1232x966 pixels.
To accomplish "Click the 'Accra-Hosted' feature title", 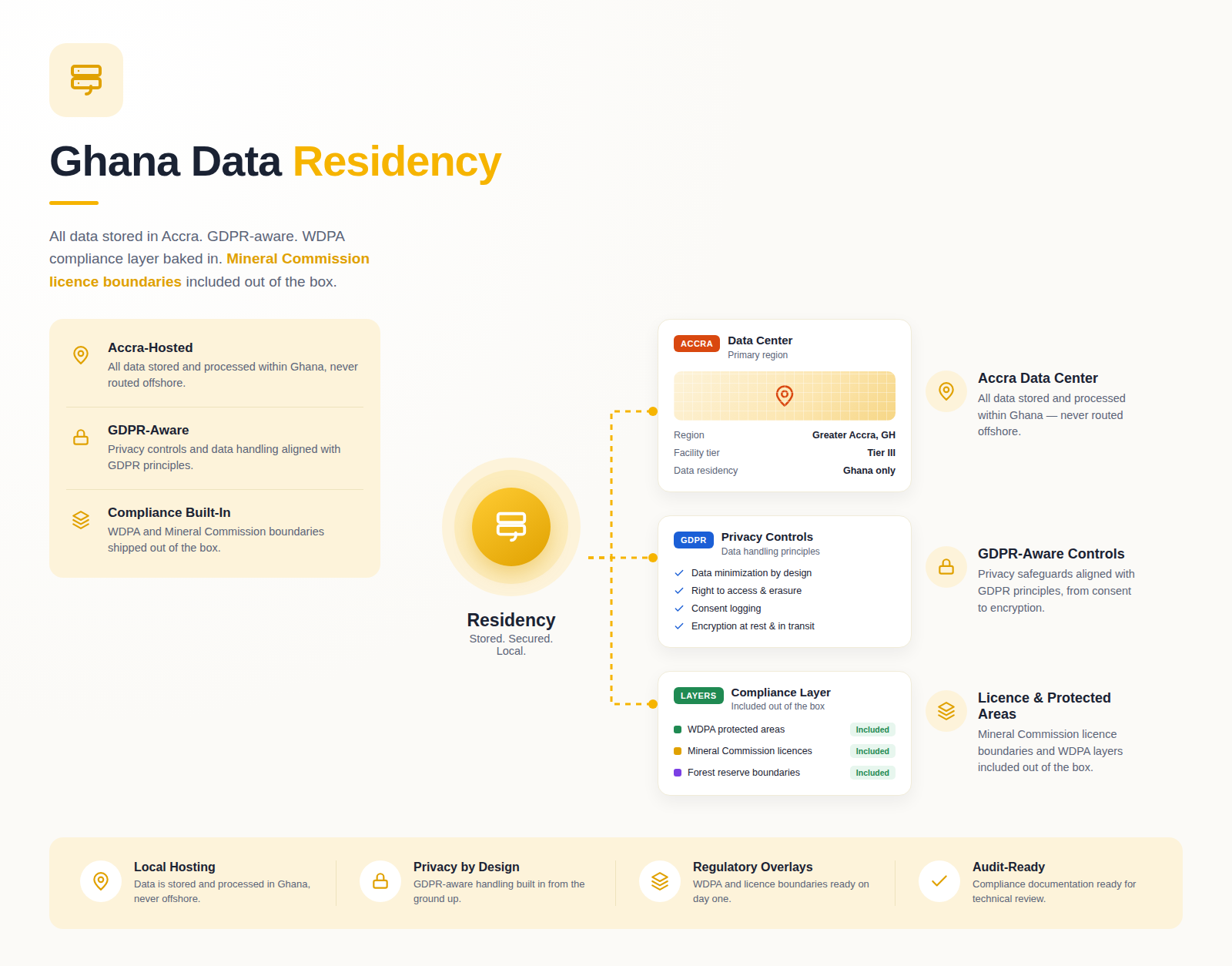I will point(150,347).
